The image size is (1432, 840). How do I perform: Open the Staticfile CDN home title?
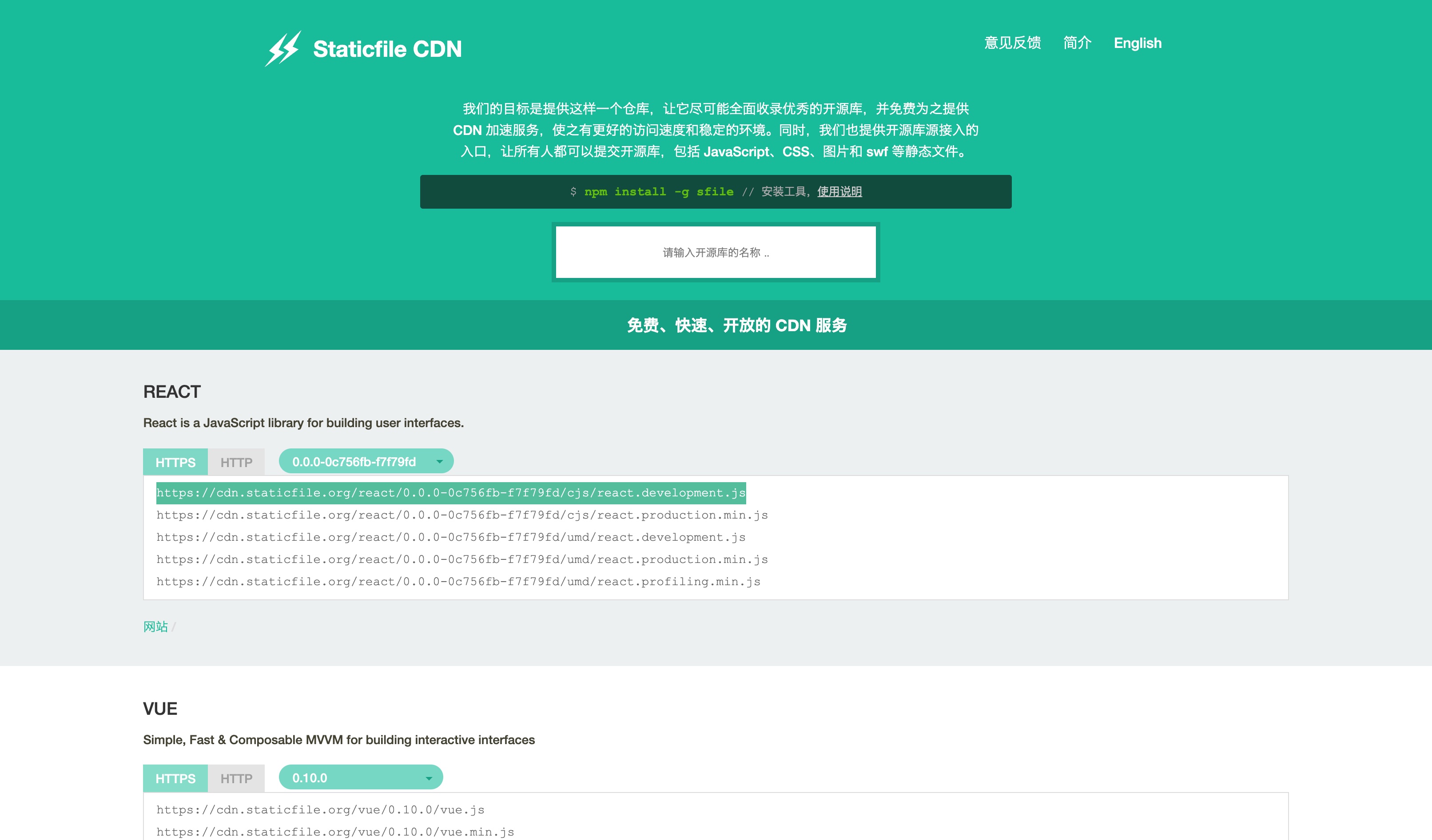point(387,49)
